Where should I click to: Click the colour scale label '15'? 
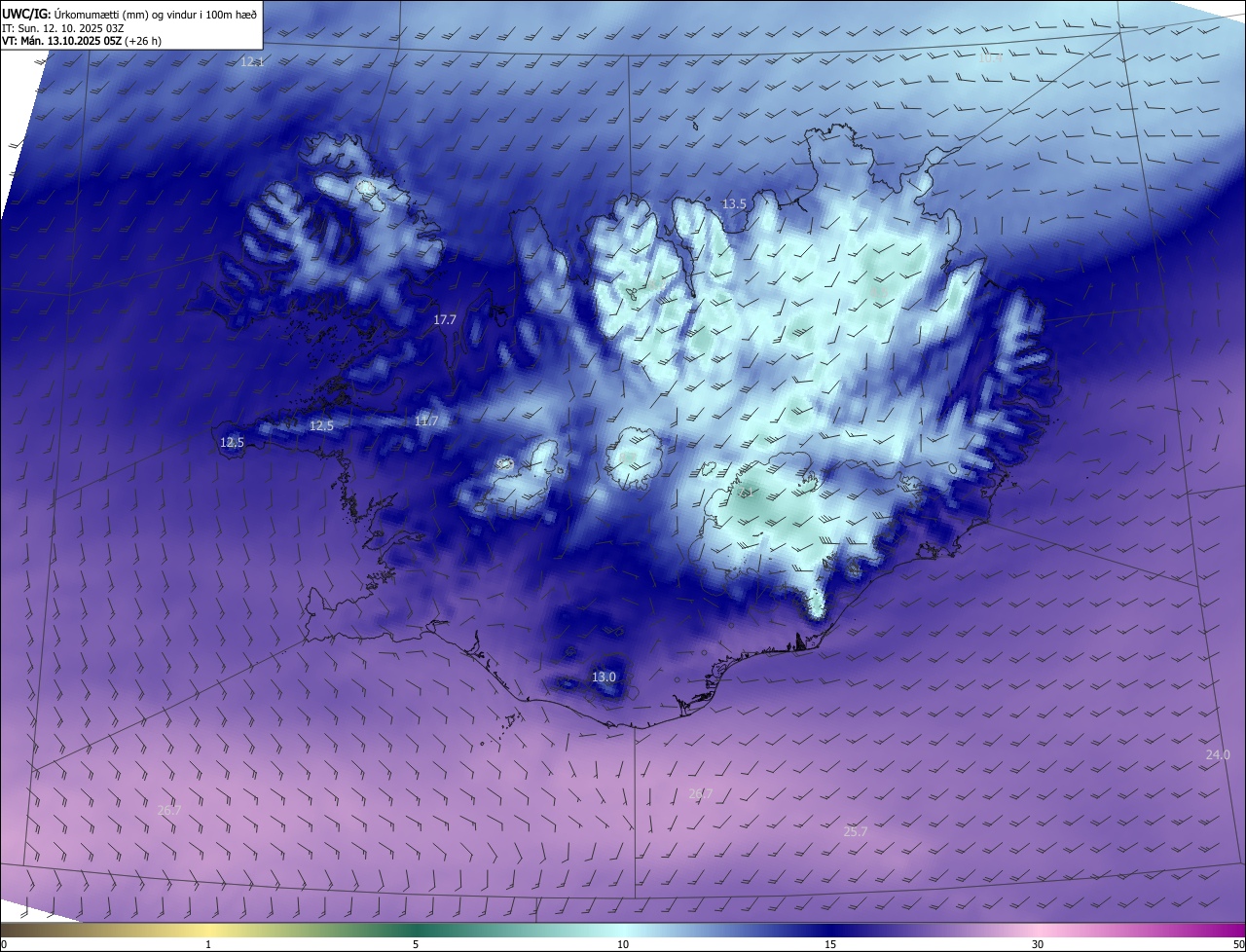coord(830,944)
